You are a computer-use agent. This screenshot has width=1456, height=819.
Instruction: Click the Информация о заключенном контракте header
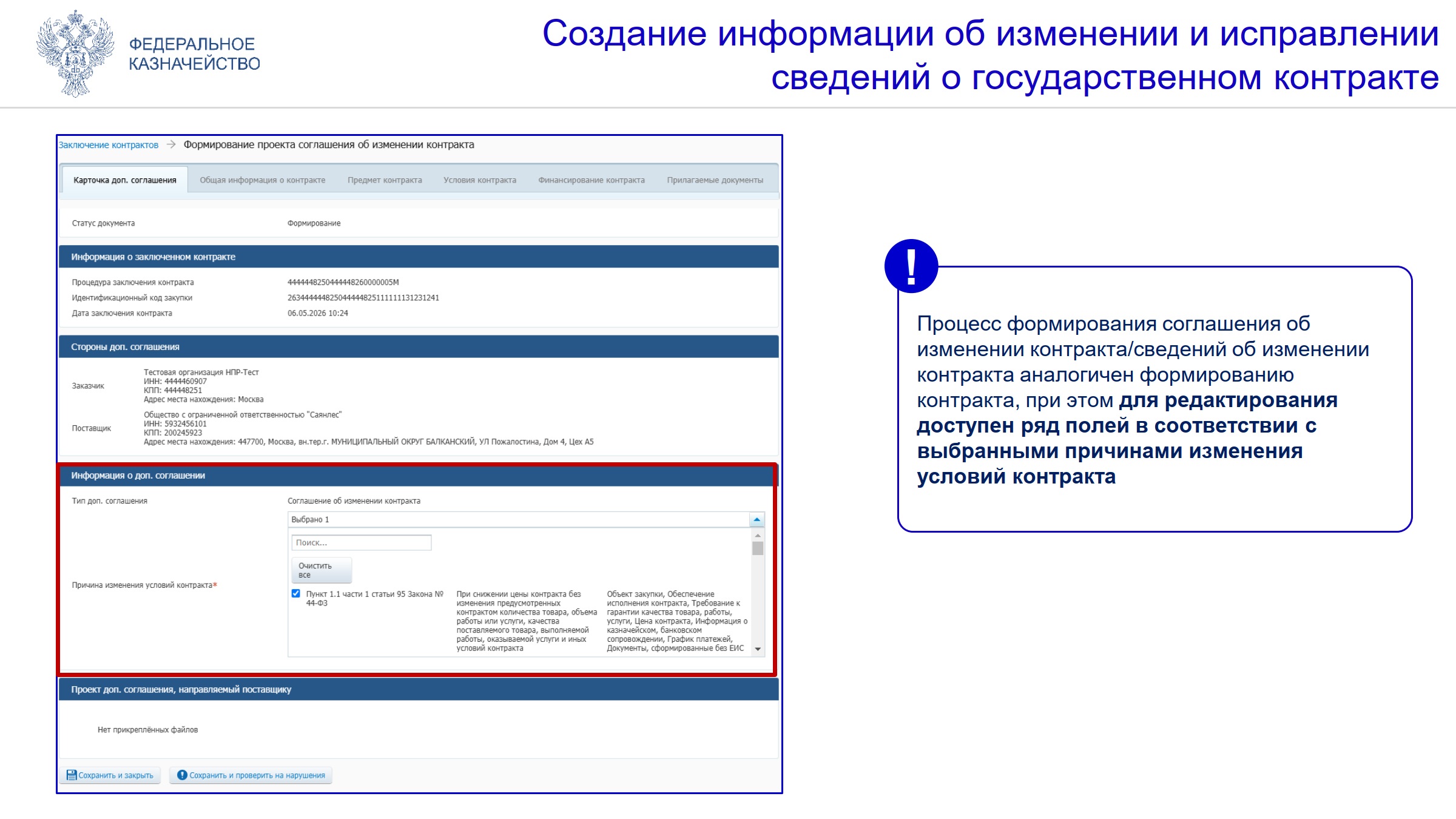pyautogui.click(x=419, y=257)
